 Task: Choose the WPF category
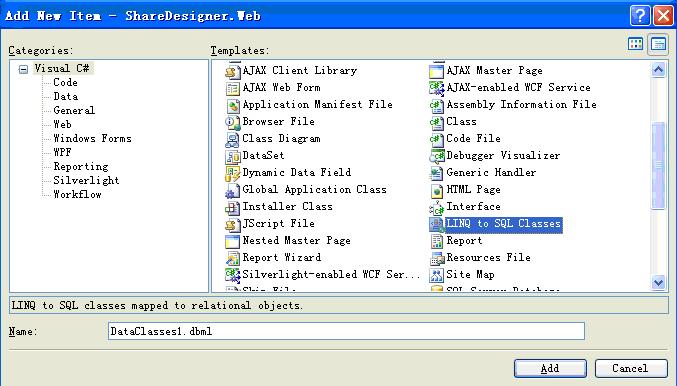[62, 152]
